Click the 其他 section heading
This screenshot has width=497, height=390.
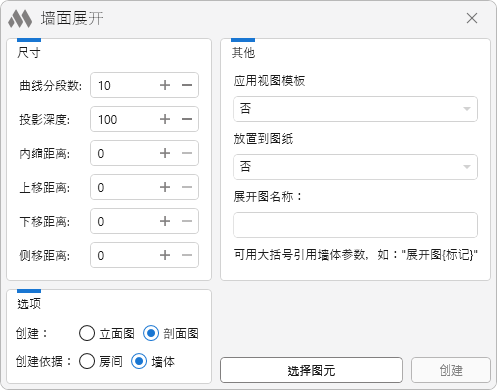click(243, 53)
